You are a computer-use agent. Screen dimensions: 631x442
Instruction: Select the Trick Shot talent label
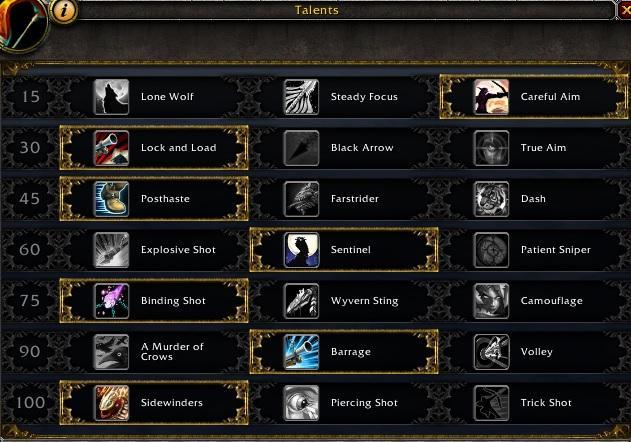pyautogui.click(x=546, y=403)
